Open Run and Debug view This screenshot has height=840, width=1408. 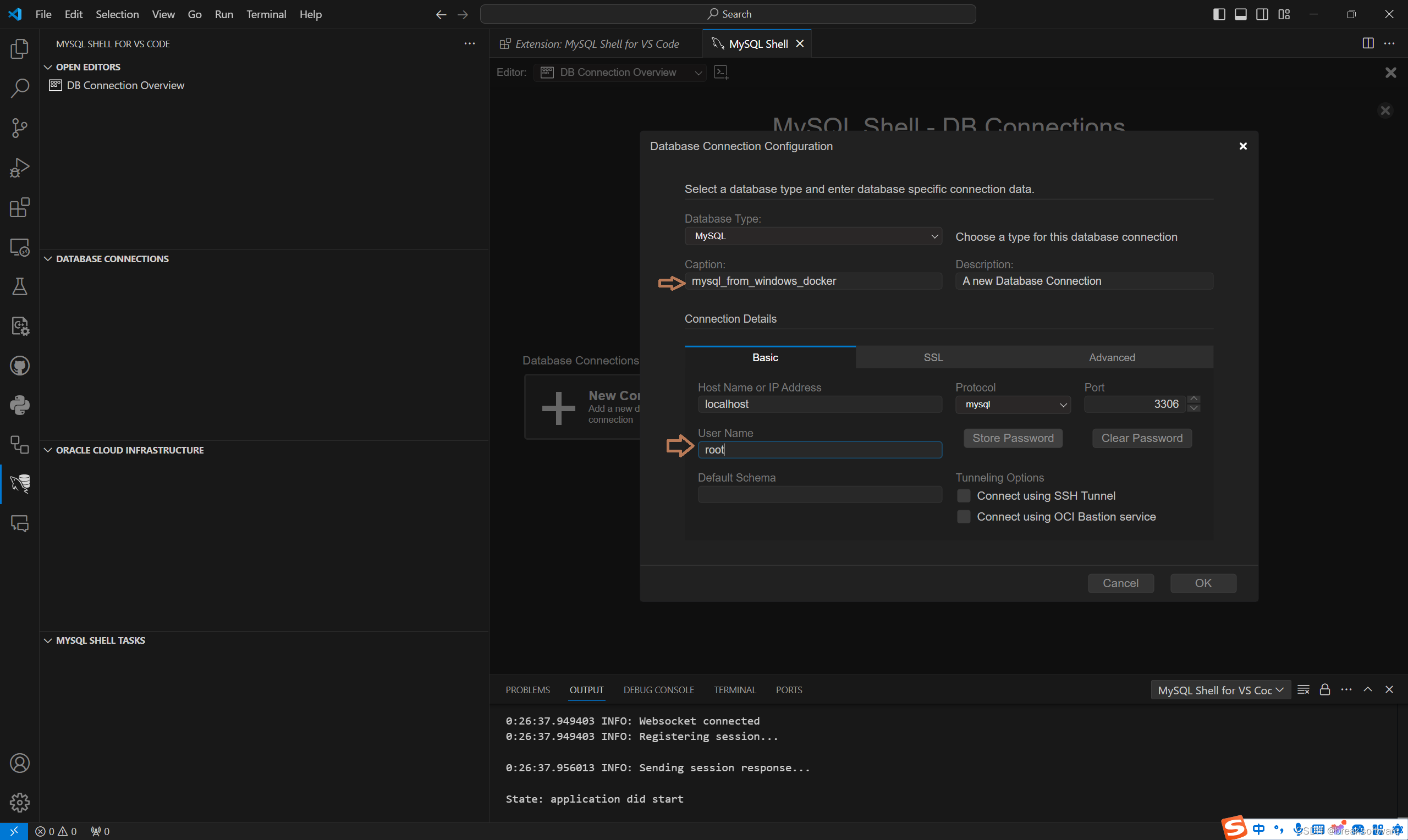click(x=19, y=168)
